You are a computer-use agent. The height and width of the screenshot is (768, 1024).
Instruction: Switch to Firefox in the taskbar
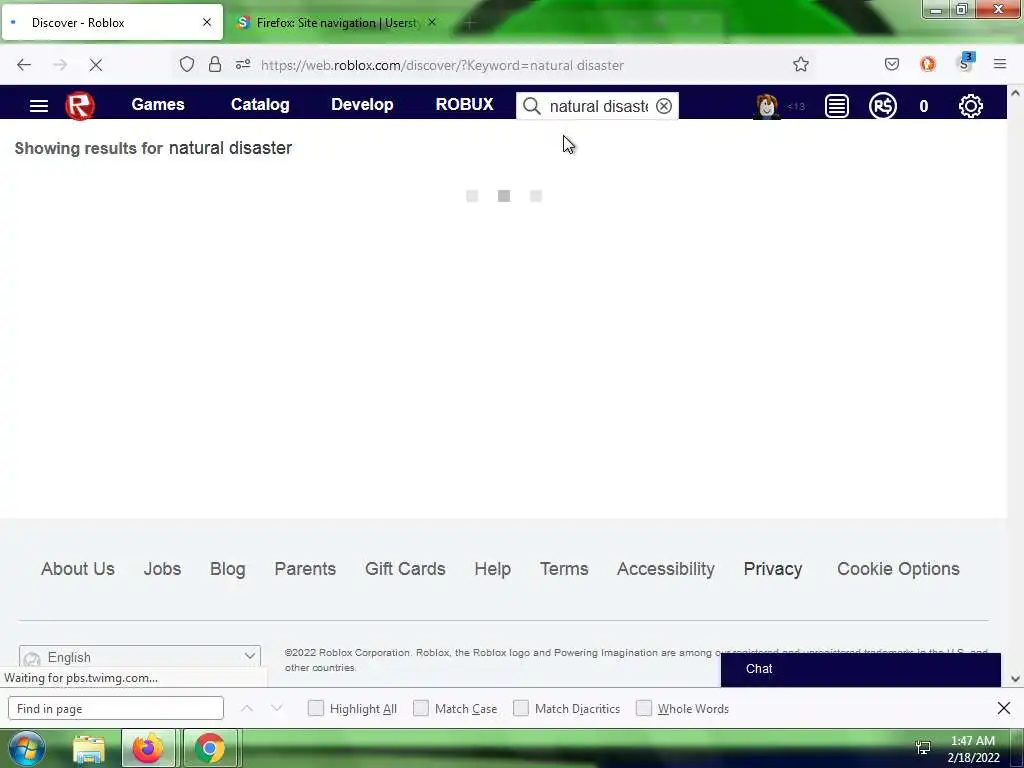[148, 748]
